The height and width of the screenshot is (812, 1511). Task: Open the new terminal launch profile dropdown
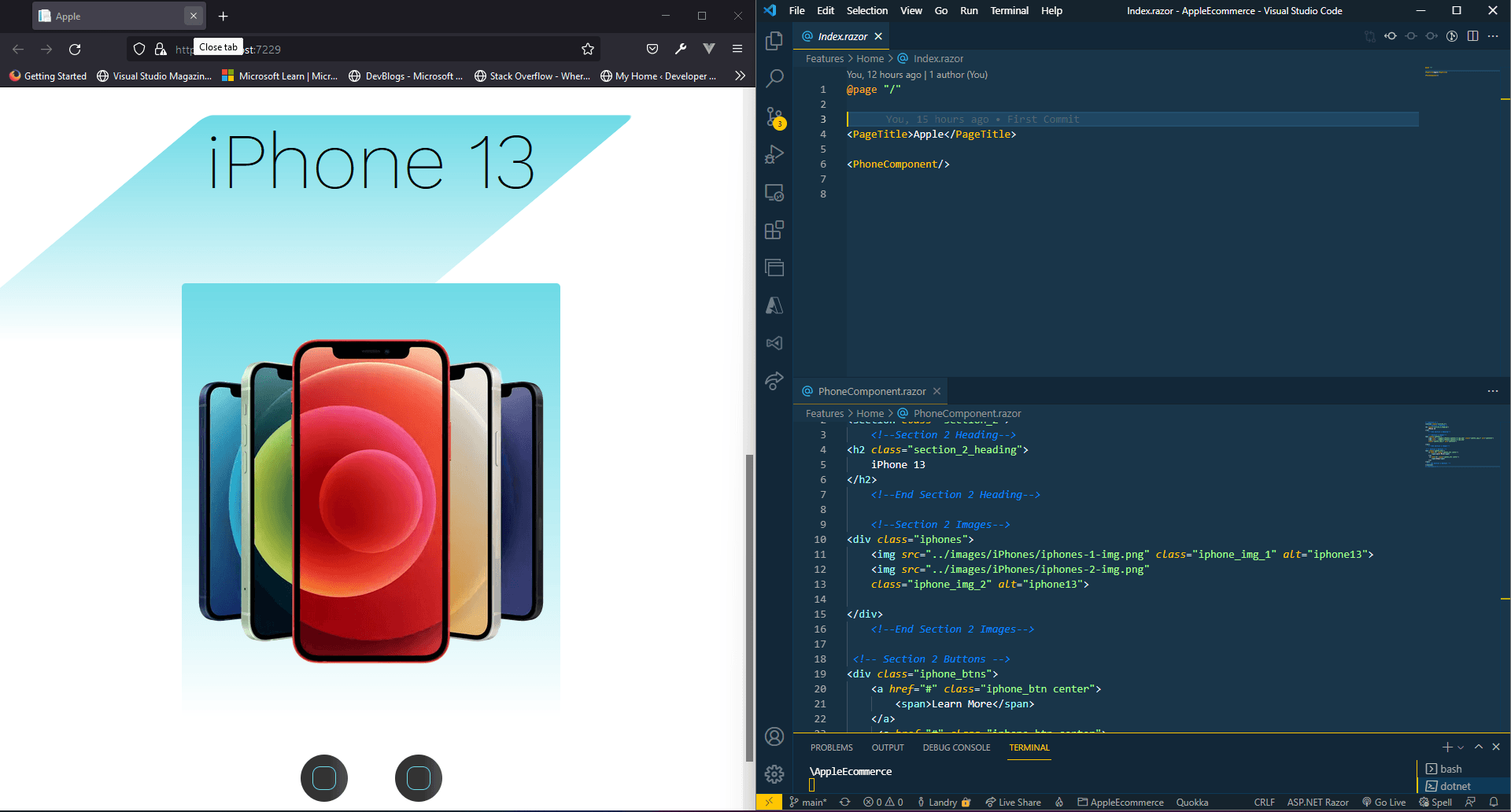pyautogui.click(x=1461, y=747)
